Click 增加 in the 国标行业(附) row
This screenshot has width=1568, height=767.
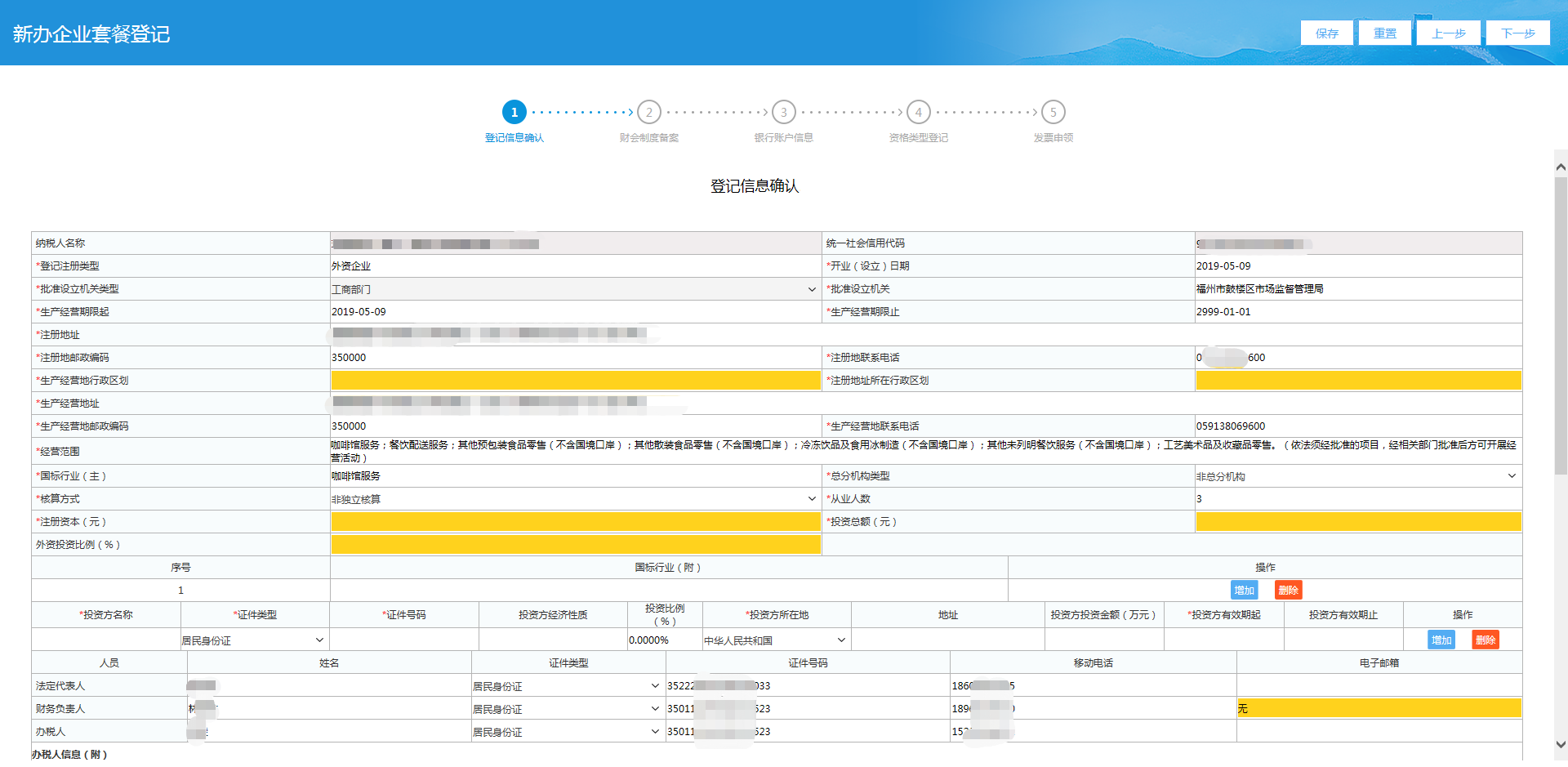(x=1244, y=590)
